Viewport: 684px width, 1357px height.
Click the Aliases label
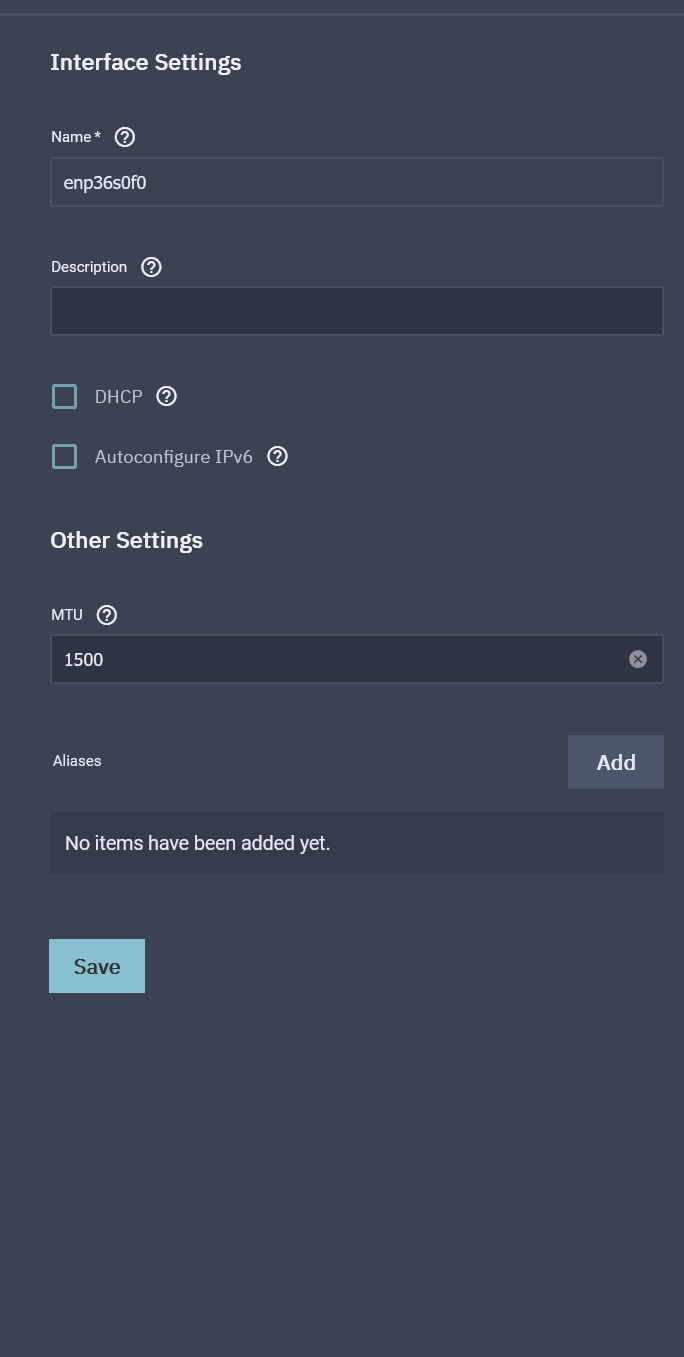[x=77, y=761]
